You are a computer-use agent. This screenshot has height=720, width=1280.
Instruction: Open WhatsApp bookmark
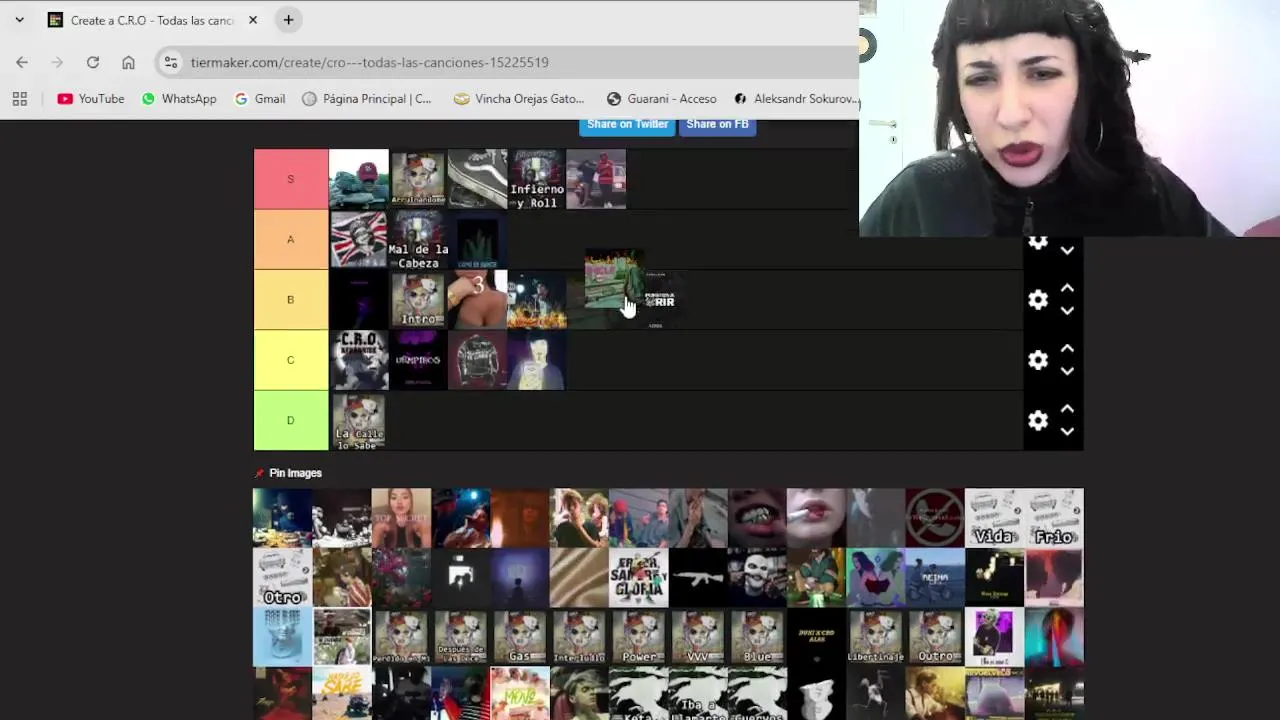pyautogui.click(x=179, y=99)
